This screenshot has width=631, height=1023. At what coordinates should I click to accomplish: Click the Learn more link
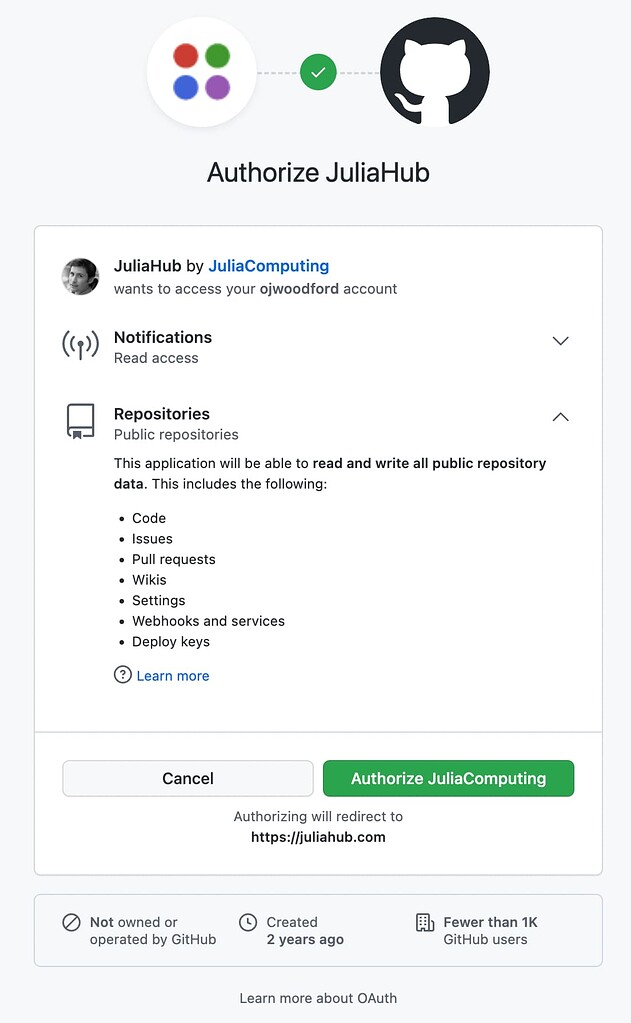tap(172, 675)
